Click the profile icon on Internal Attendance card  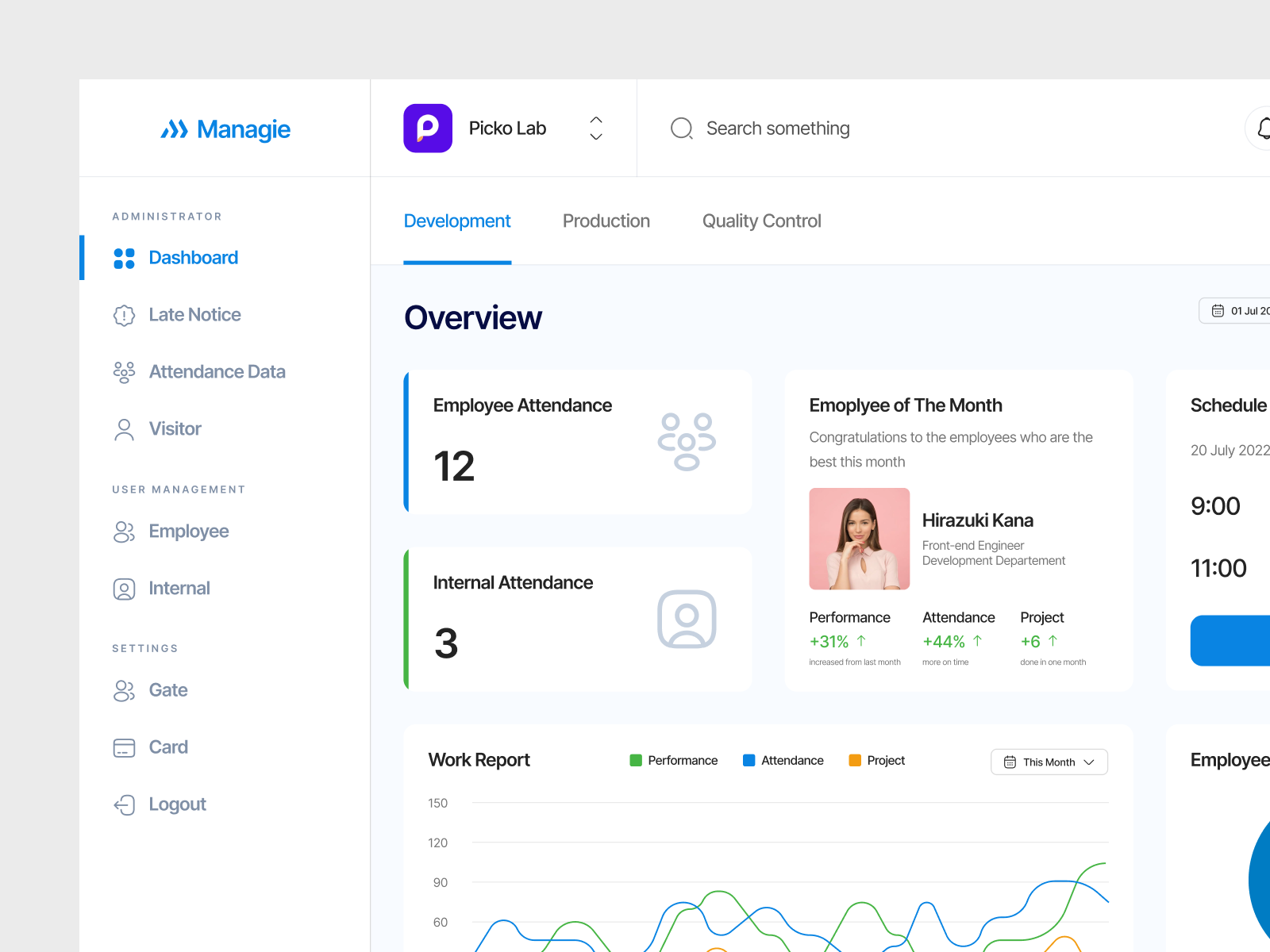point(687,619)
